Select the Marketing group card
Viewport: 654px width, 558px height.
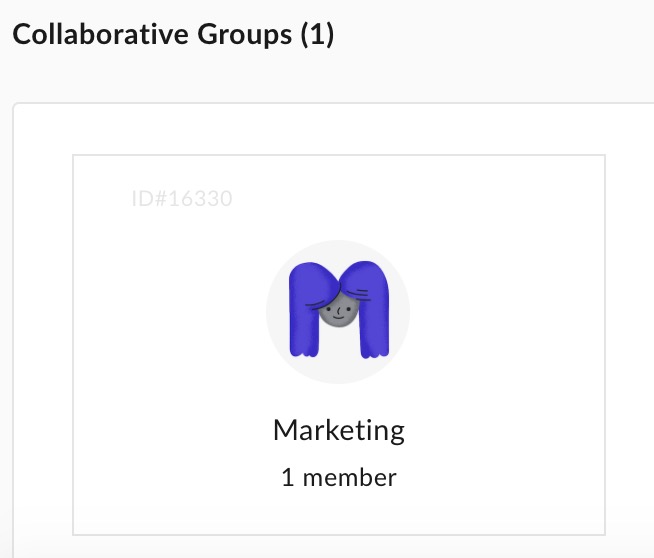point(339,345)
